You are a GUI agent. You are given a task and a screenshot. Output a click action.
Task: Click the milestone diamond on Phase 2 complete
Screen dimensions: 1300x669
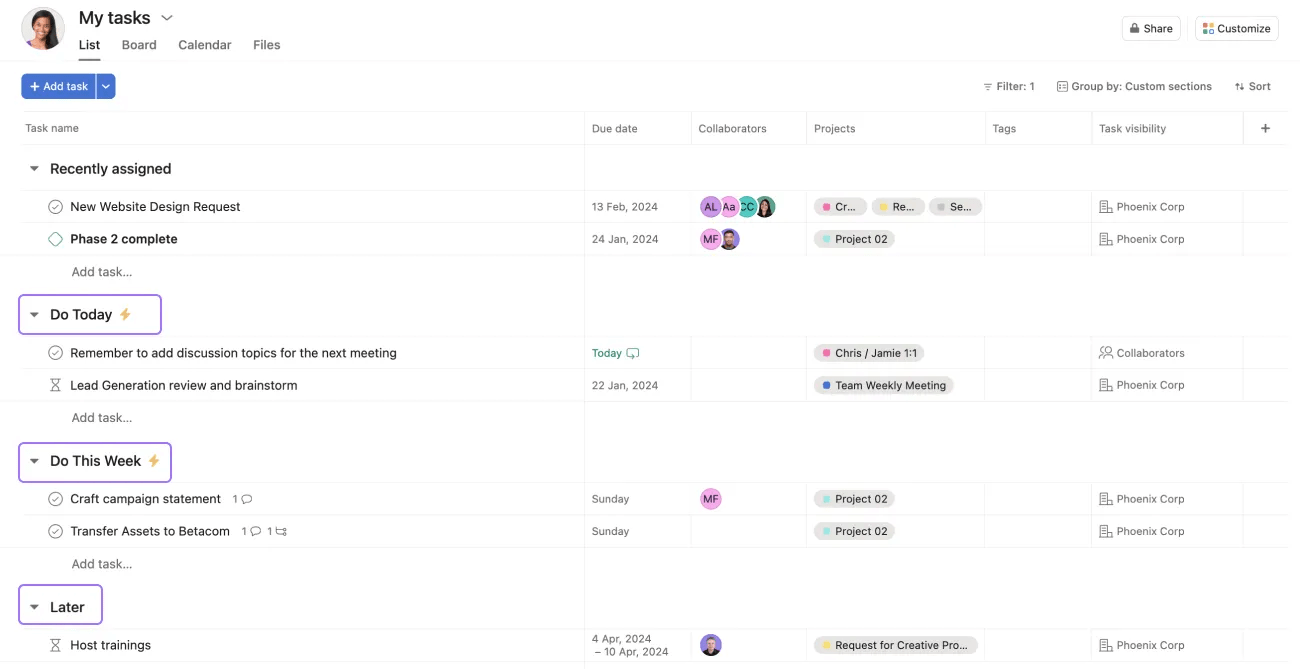point(55,238)
